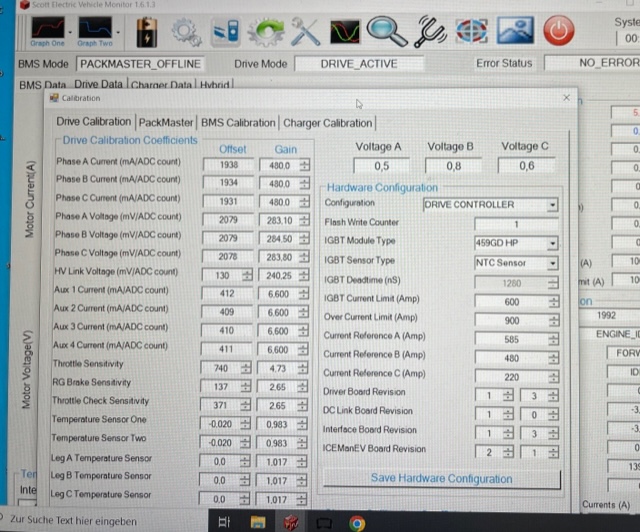Click the Save Hardware Configuration button

click(x=441, y=479)
